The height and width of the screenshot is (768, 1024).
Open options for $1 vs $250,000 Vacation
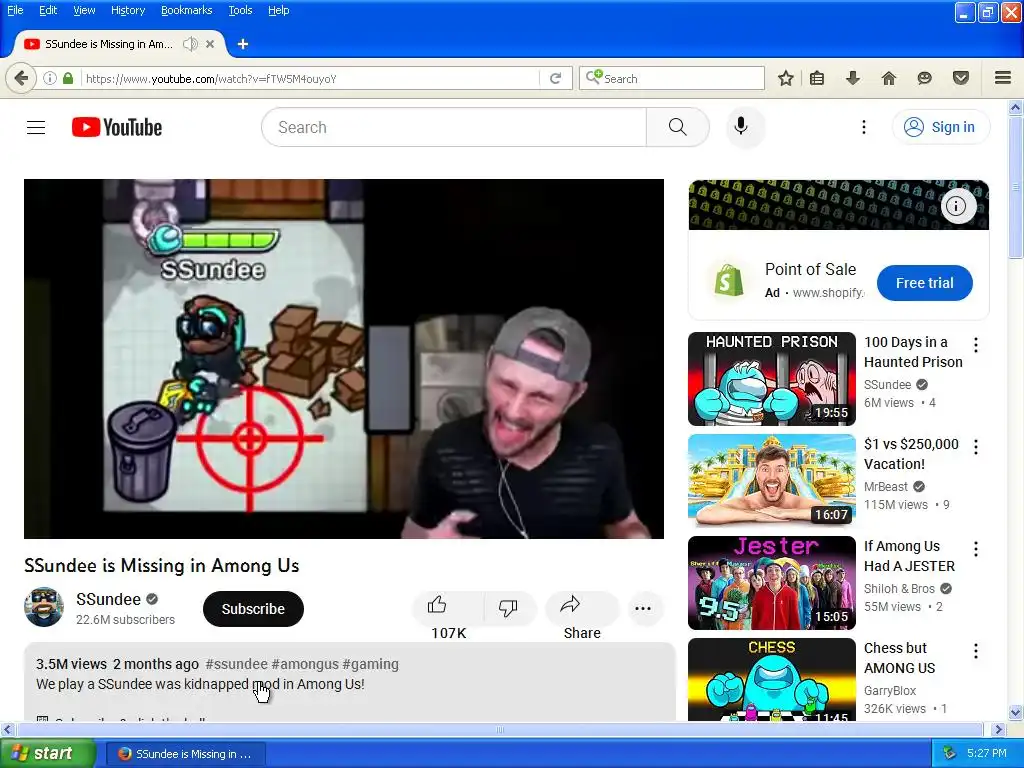(976, 447)
